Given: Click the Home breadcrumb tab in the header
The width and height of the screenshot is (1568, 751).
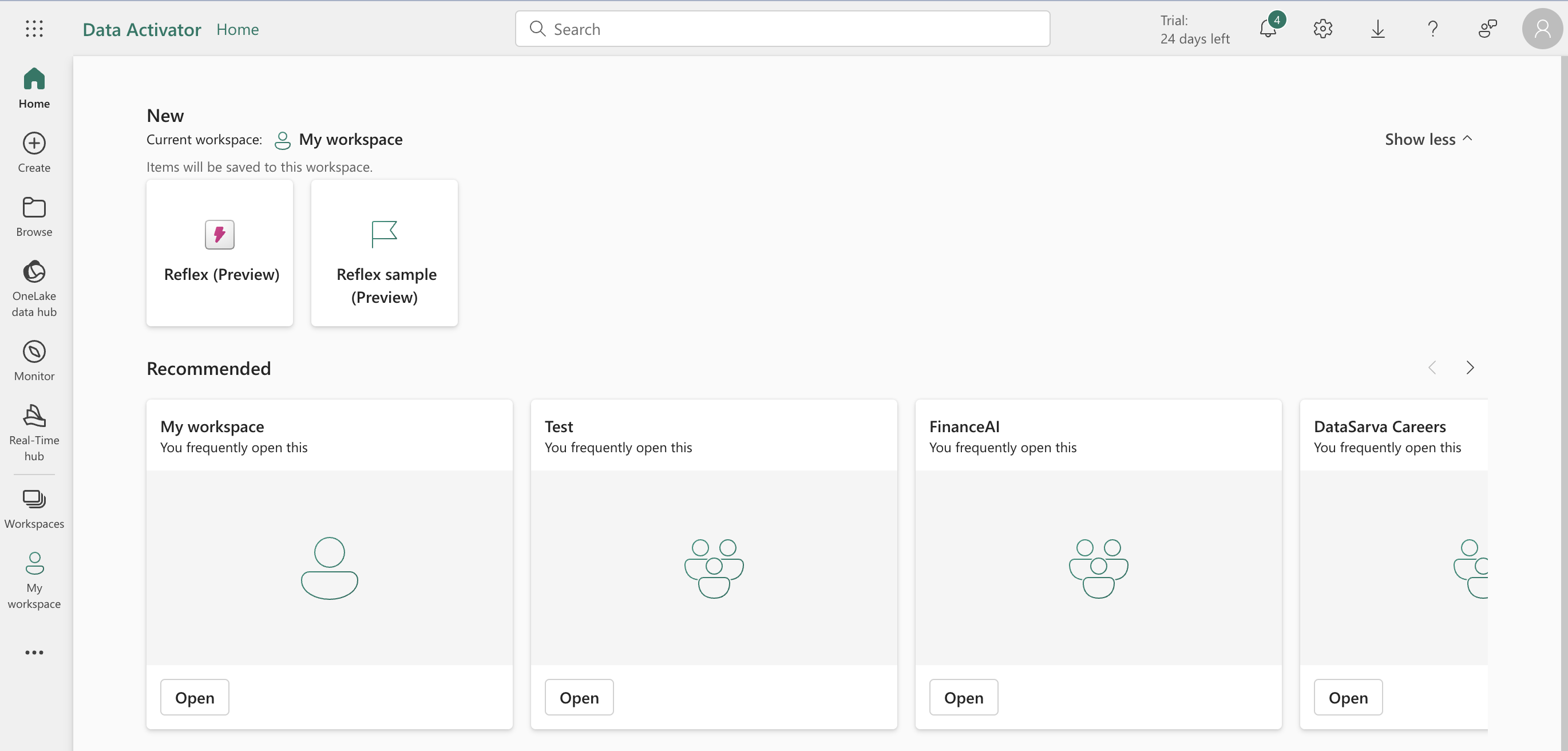Looking at the screenshot, I should [x=238, y=29].
